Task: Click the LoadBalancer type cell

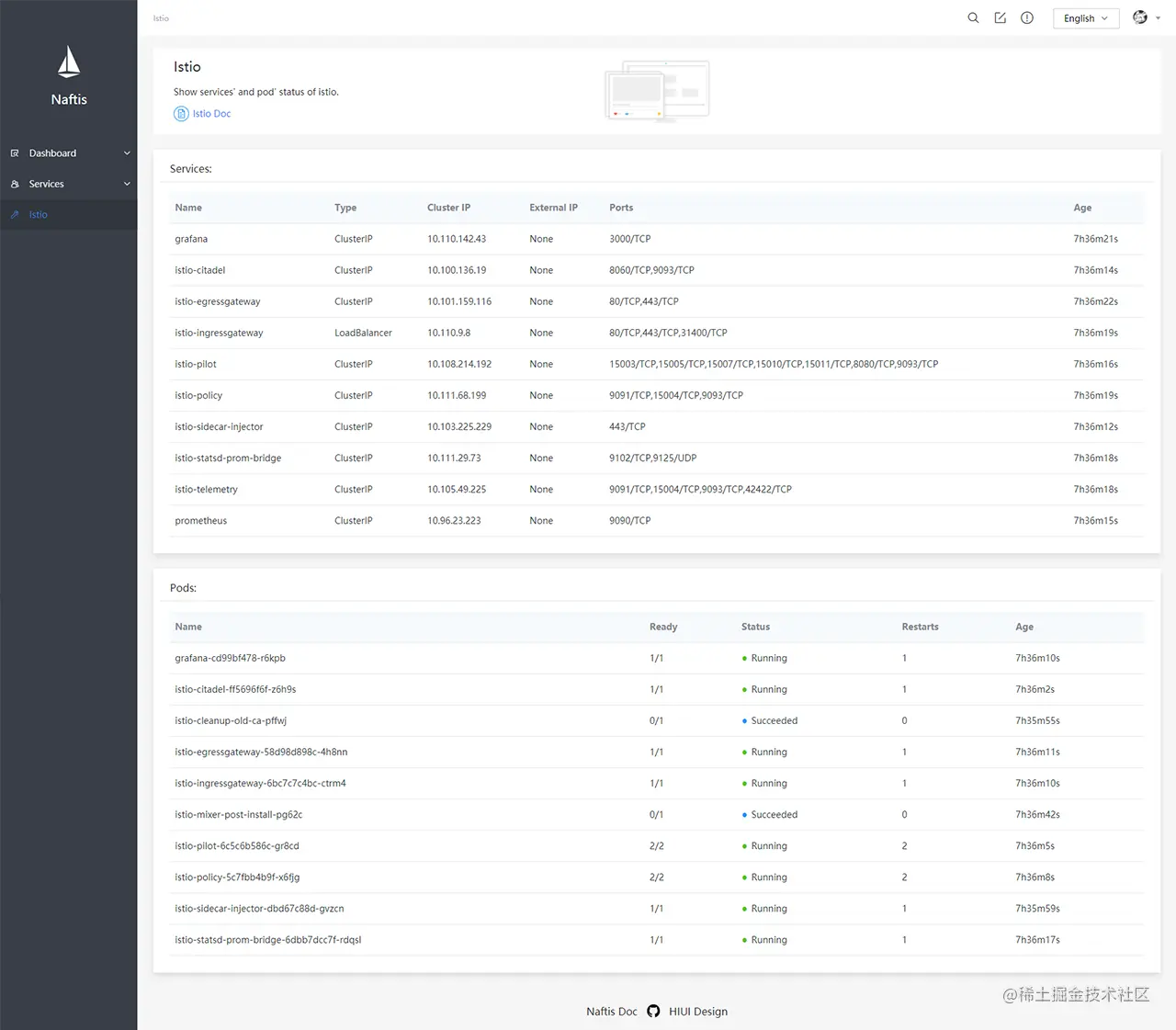Action: [363, 333]
